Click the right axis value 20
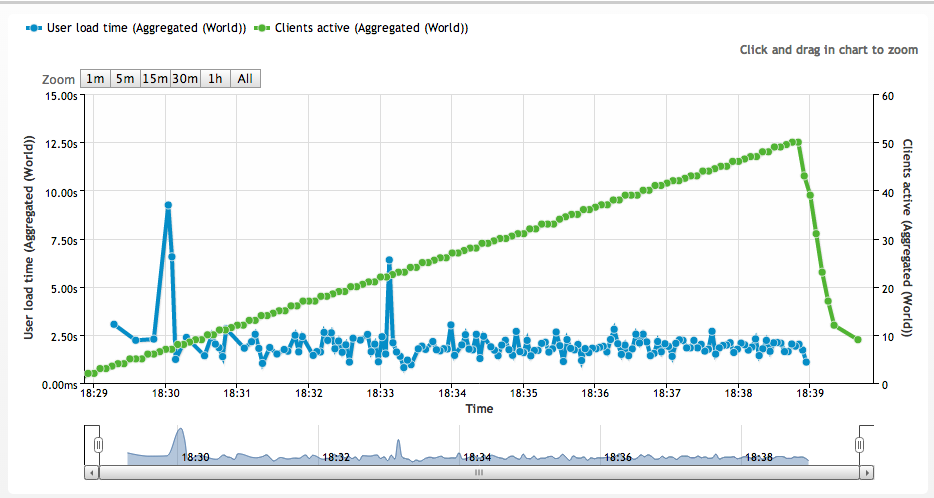Screen dimensions: 934x498 [888, 289]
